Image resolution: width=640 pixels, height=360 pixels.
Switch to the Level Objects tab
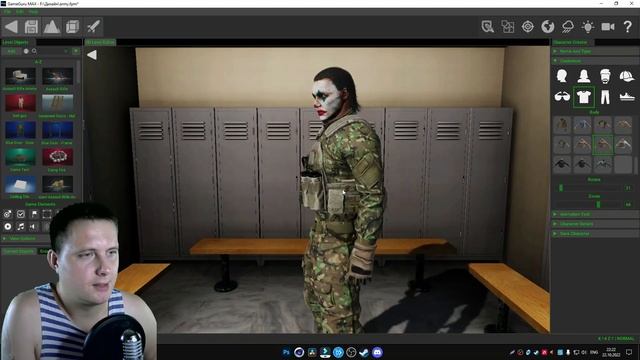[x=16, y=42]
